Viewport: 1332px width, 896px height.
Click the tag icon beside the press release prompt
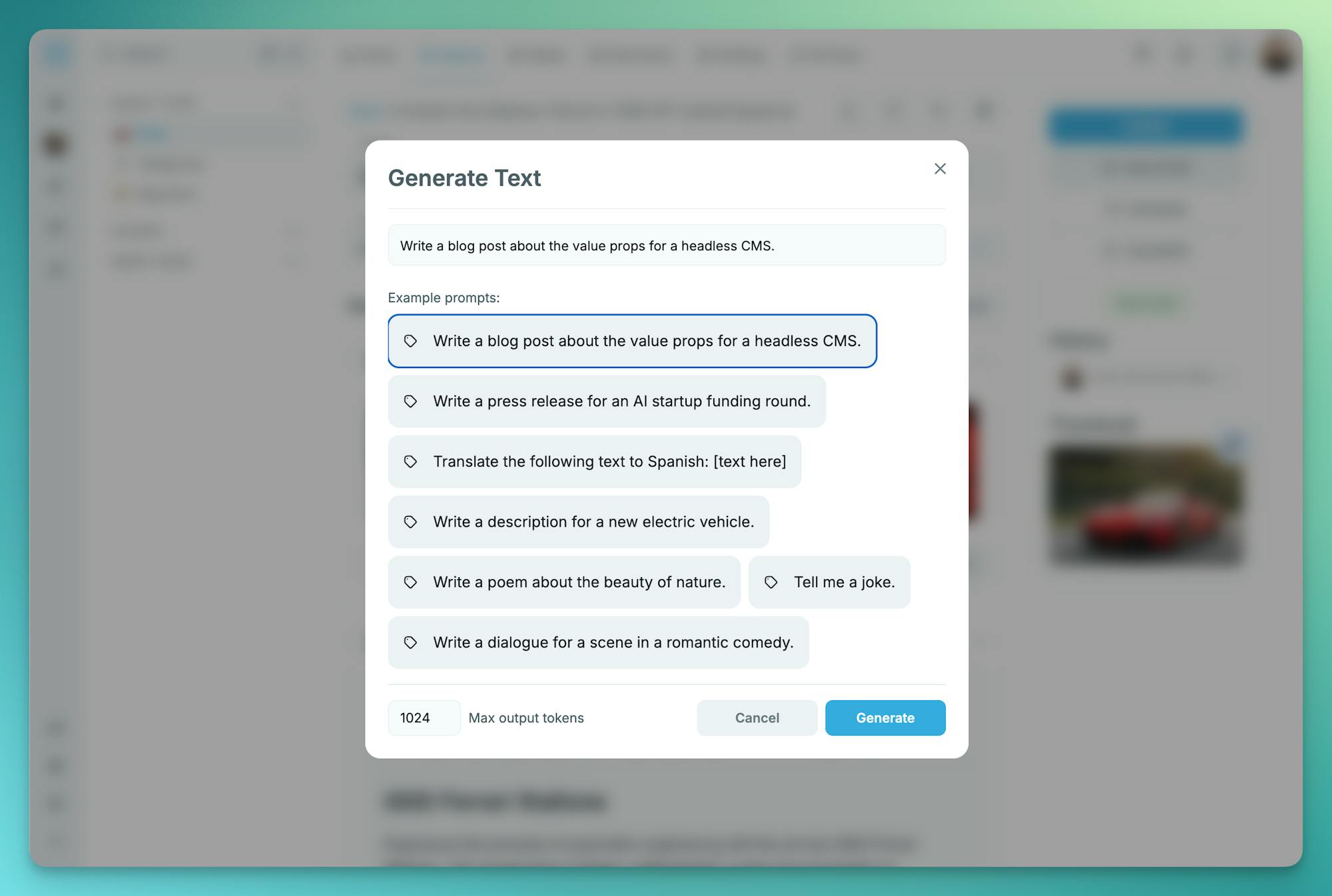(x=411, y=401)
